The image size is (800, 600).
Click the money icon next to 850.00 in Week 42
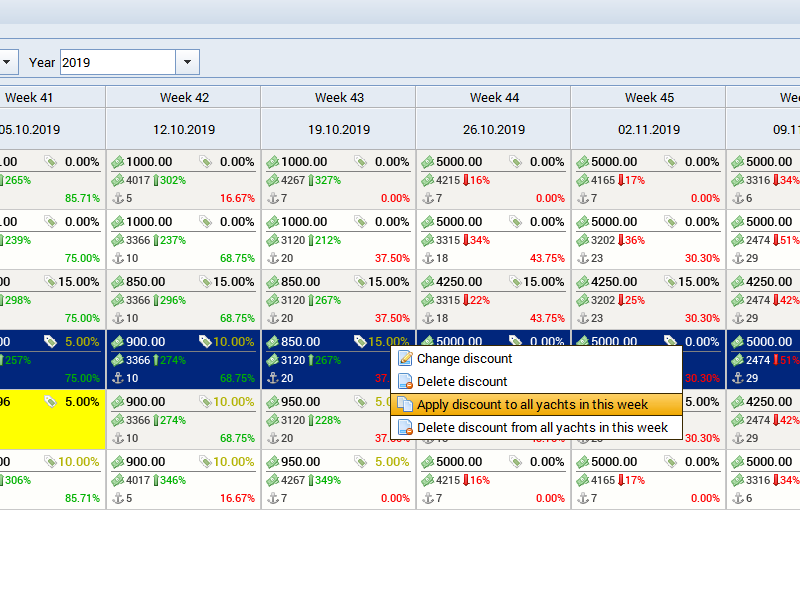(x=117, y=282)
